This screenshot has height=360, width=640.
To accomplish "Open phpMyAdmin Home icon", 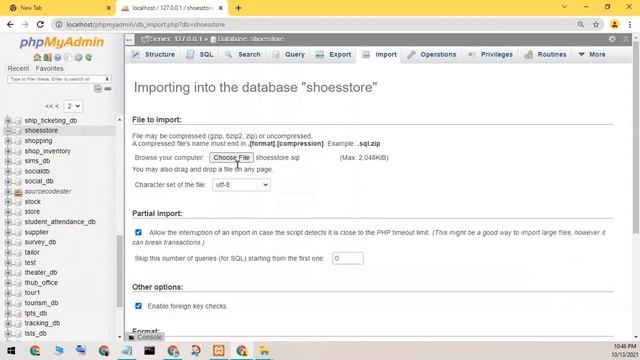I will click(x=37, y=58).
